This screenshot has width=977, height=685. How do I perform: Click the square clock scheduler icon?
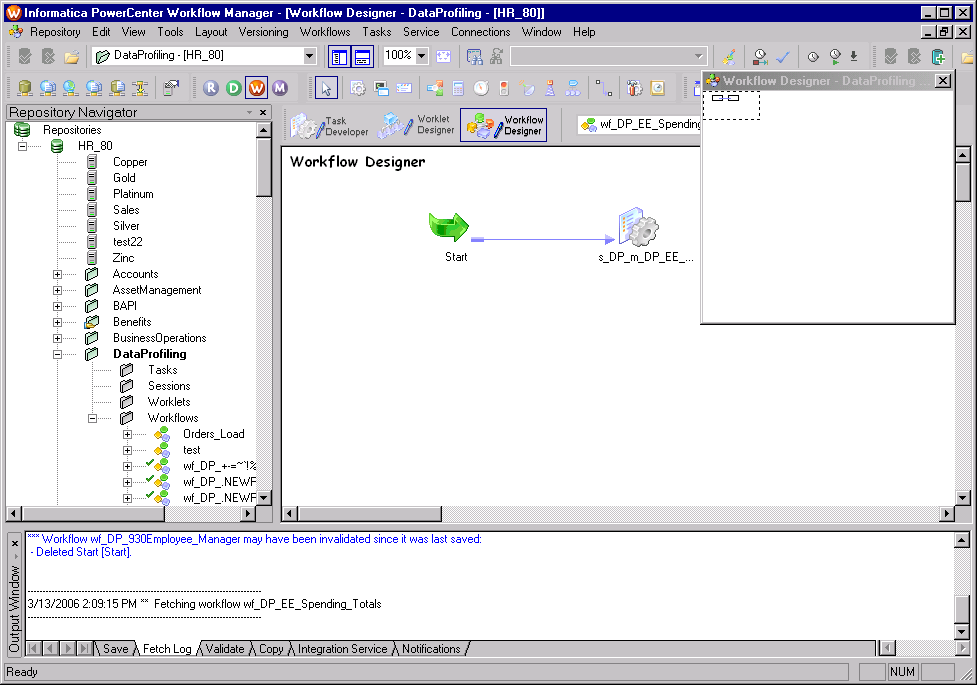[x=657, y=89]
